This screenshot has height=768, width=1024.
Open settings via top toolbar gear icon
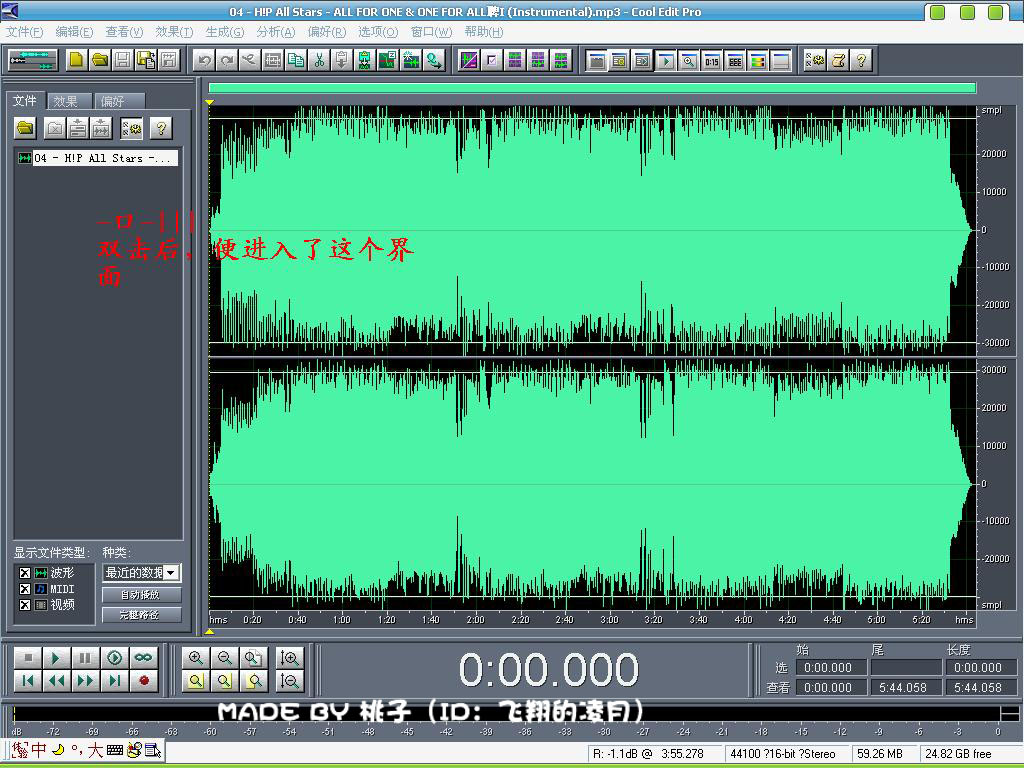pos(814,61)
